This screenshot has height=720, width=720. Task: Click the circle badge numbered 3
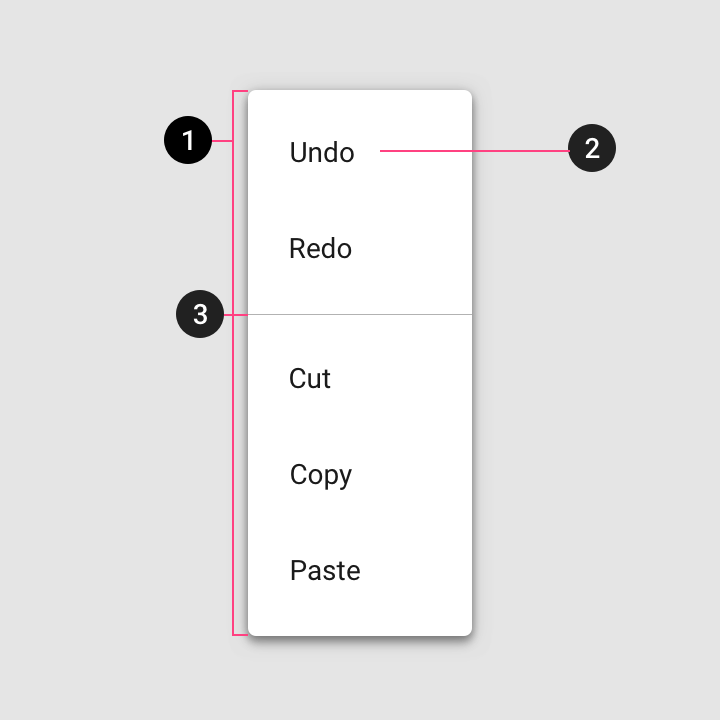[200, 314]
